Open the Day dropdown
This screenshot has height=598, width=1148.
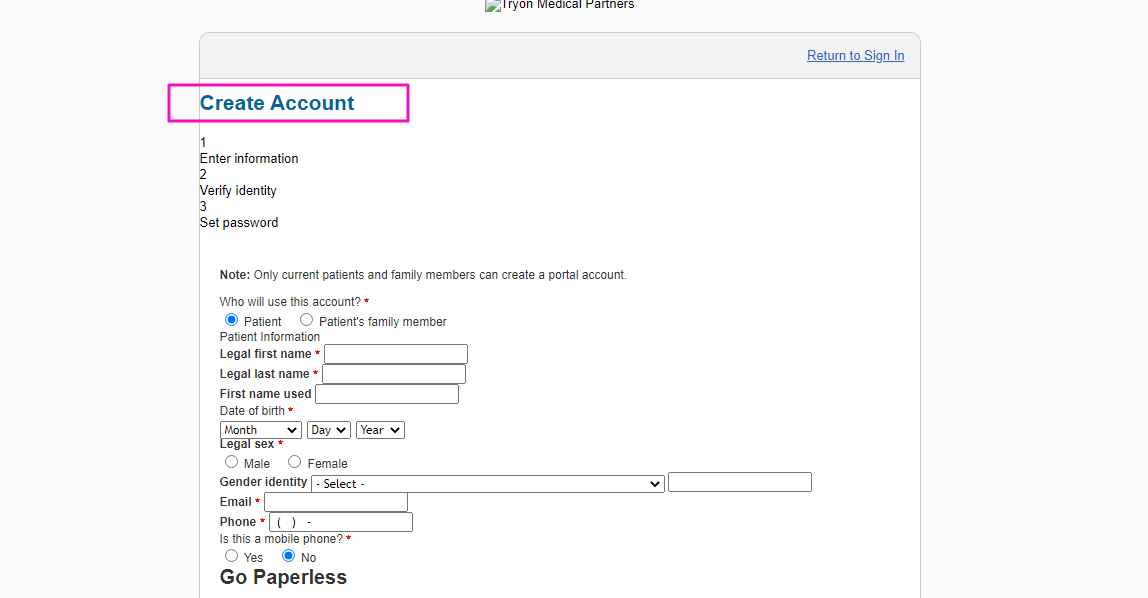329,430
